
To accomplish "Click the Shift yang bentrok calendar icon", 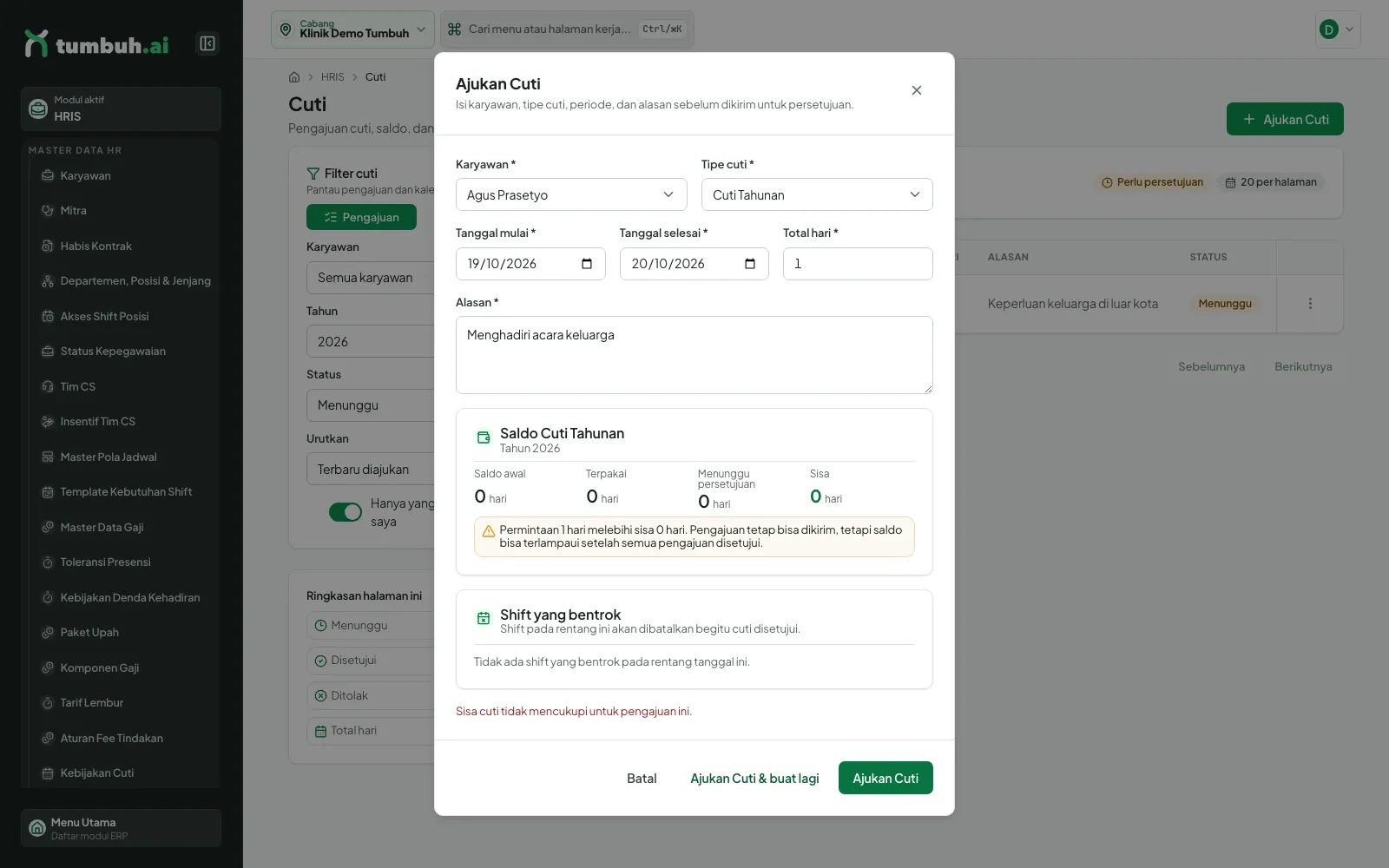I will (x=484, y=618).
